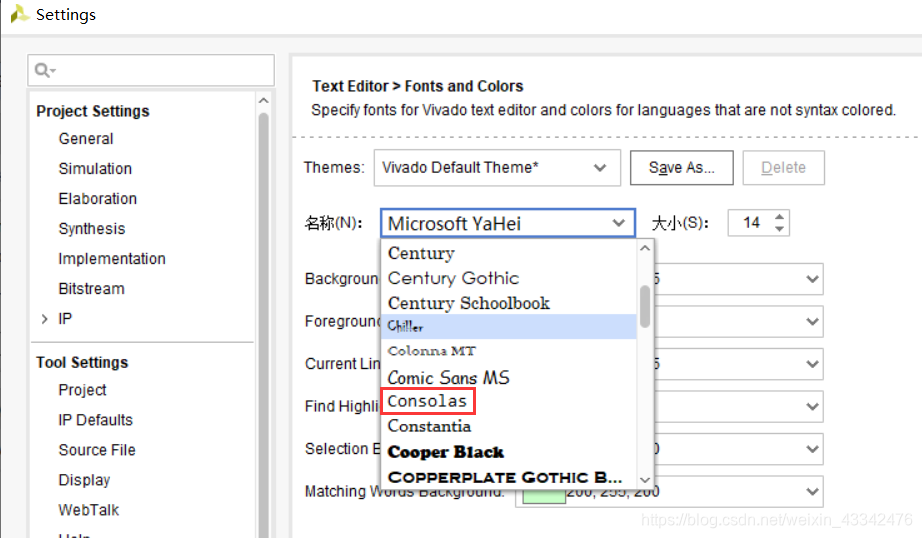The image size is (922, 538).
Task: Choose Century Gothic font
Action: 509,278
